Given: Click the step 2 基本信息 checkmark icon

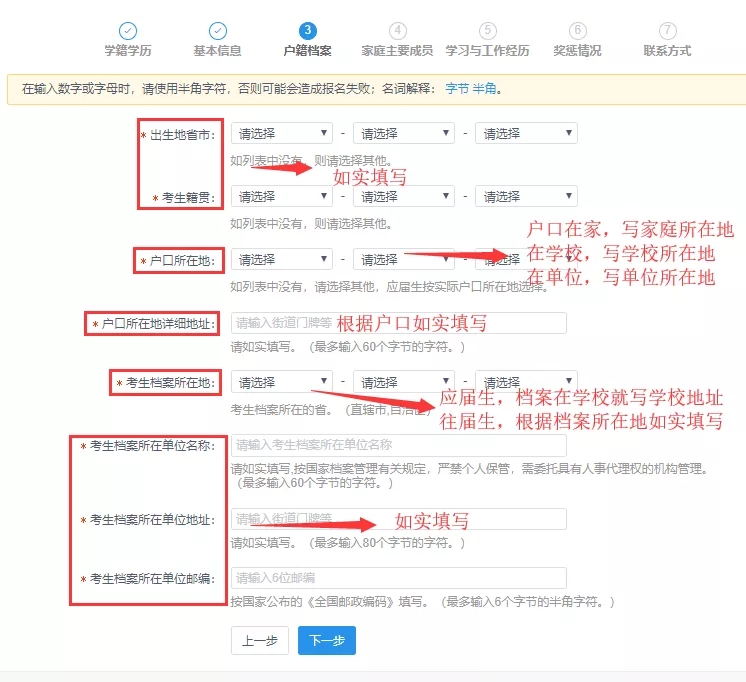Looking at the screenshot, I should click(217, 31).
